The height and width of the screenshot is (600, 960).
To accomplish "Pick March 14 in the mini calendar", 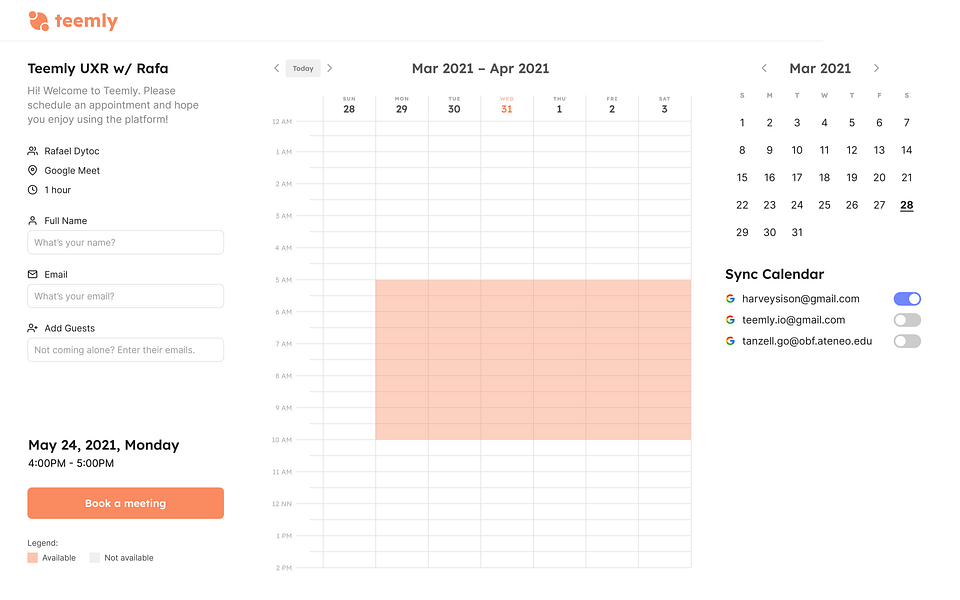I will tap(907, 150).
